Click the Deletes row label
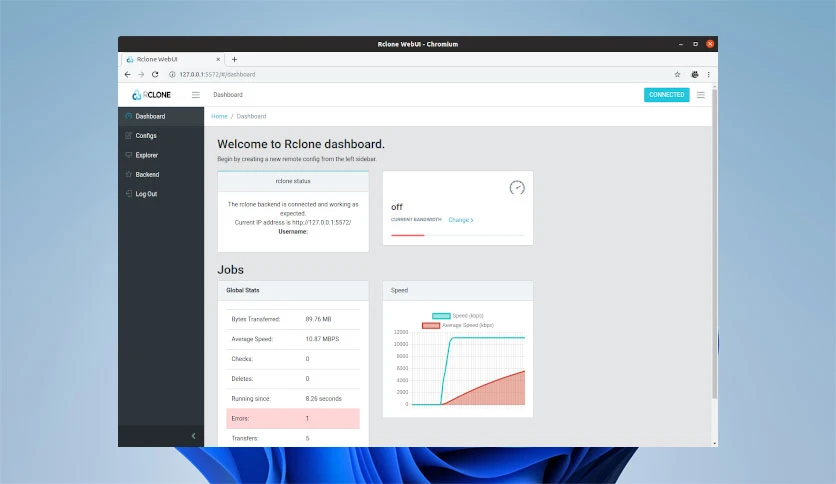Viewport: 836px width, 484px height. [242, 379]
